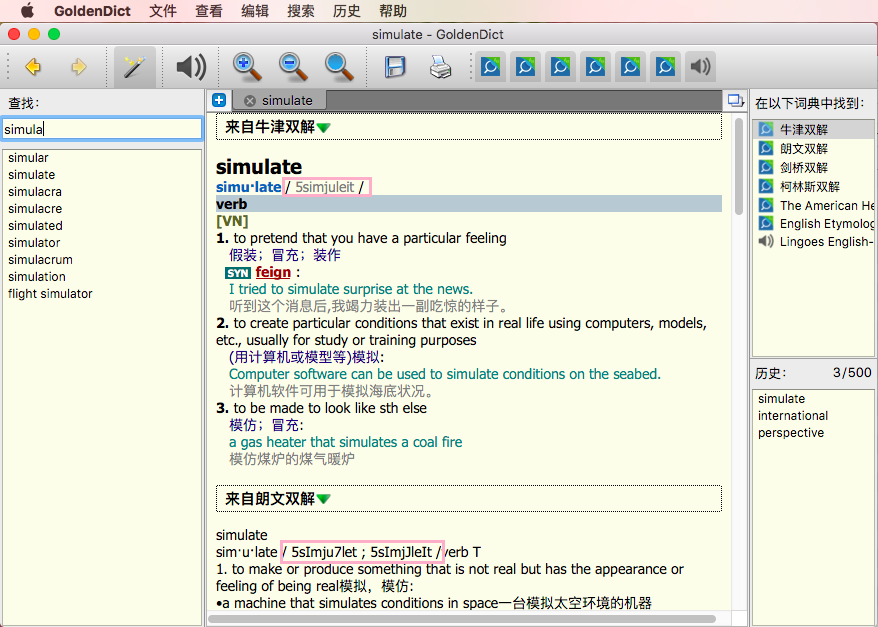Save the article via floppy disk icon

click(395, 67)
